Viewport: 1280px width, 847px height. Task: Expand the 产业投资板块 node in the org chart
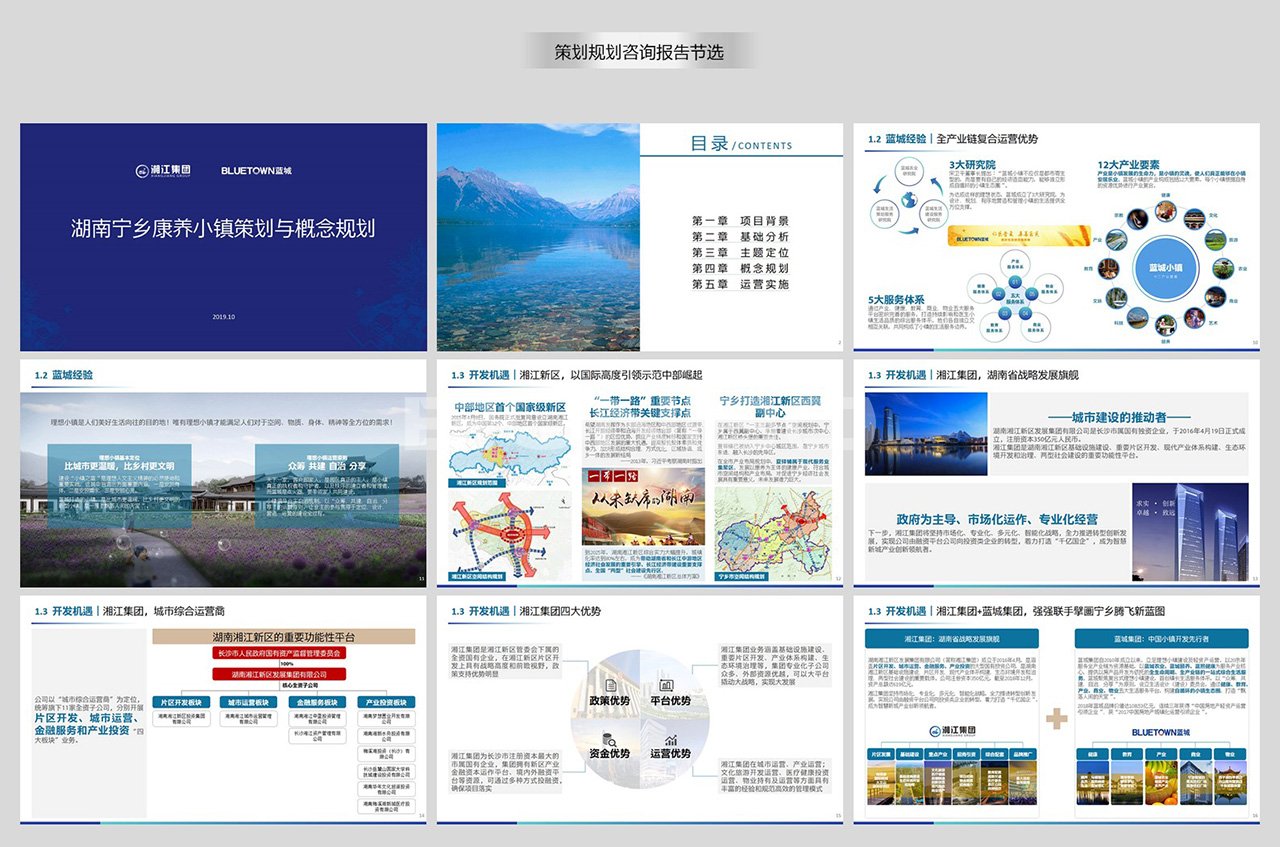click(x=386, y=702)
